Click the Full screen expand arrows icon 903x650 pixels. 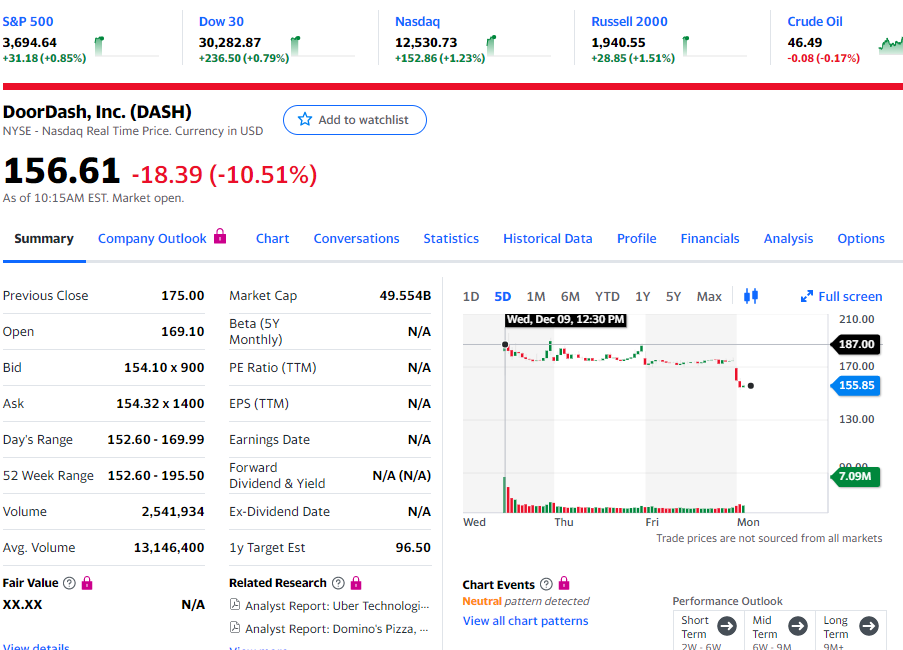(x=807, y=296)
